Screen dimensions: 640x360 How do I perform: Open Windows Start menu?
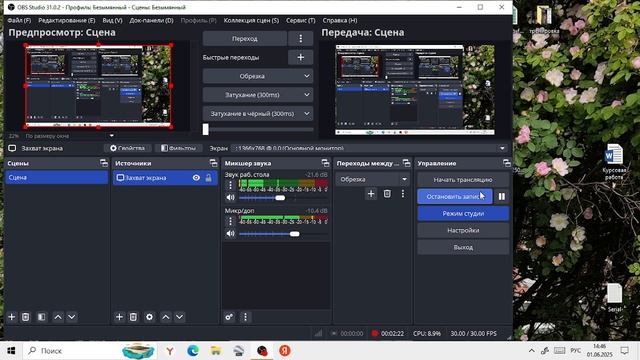click(11, 351)
